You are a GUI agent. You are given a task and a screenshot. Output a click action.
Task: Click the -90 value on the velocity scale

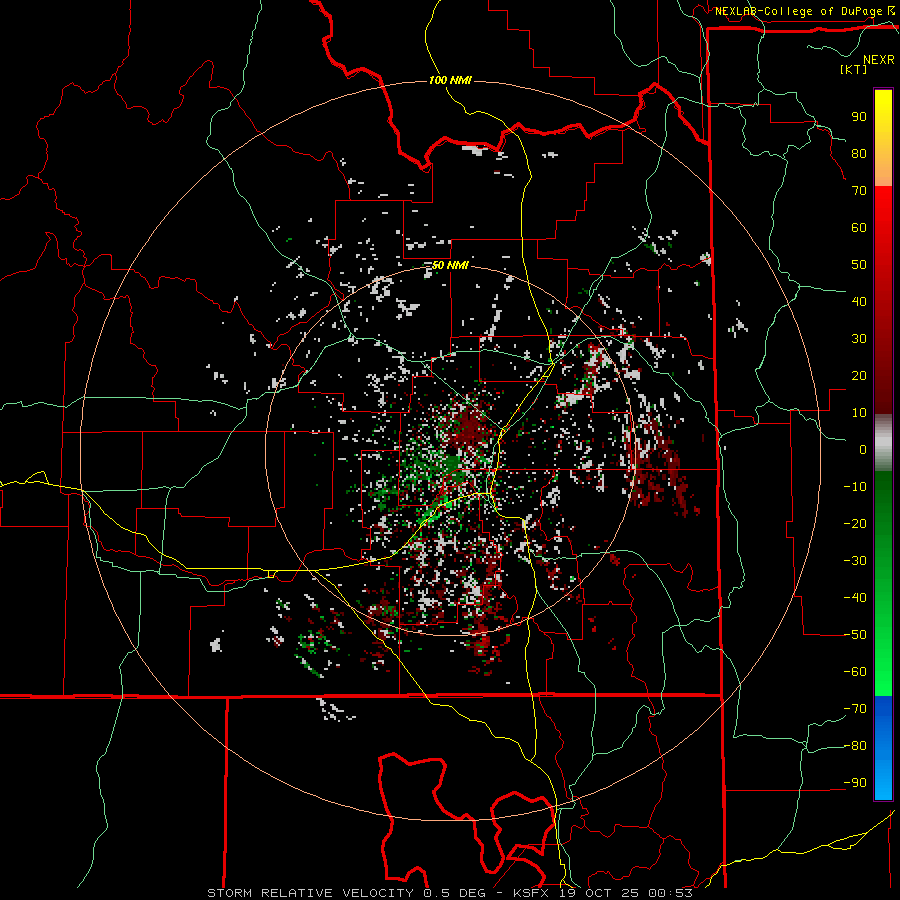(x=855, y=782)
